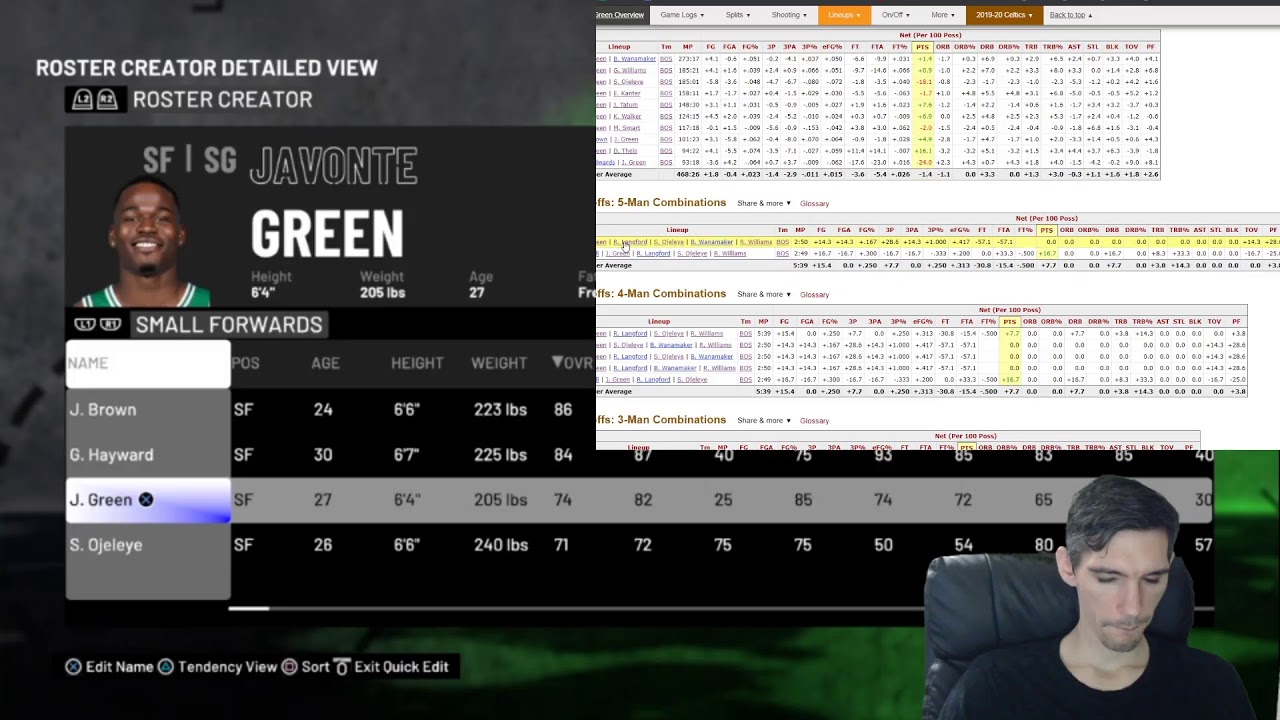The image size is (1280, 720).
Task: Open the highlighted Lineups dropdown
Action: 844,15
